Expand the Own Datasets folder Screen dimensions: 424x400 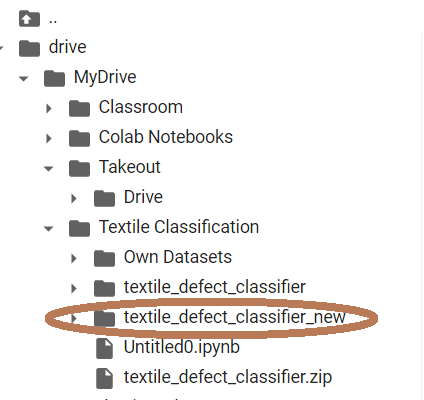tap(74, 258)
